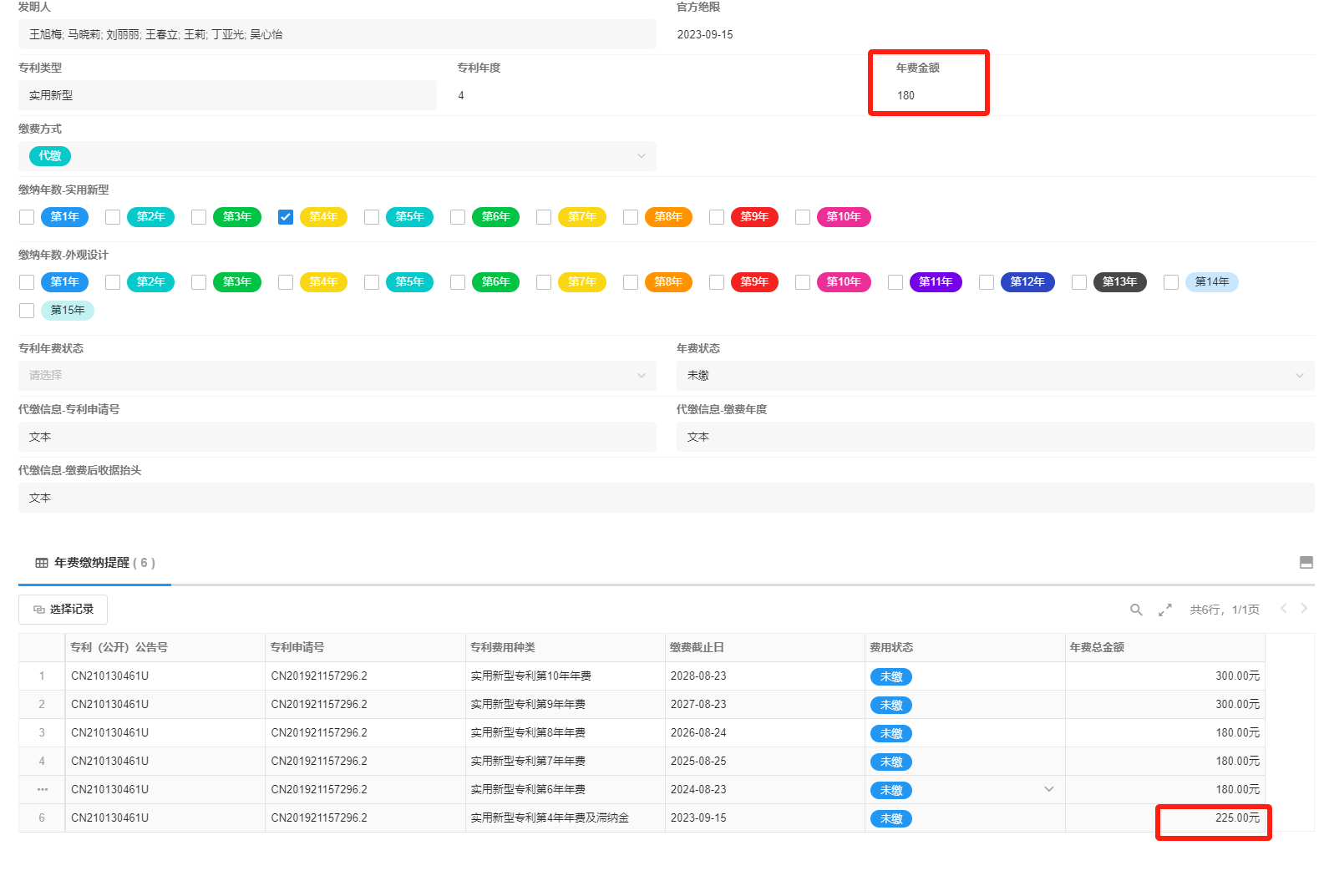This screenshot has height=896, width=1324.
Task: Click the 选择记录 button
Action: (x=63, y=610)
